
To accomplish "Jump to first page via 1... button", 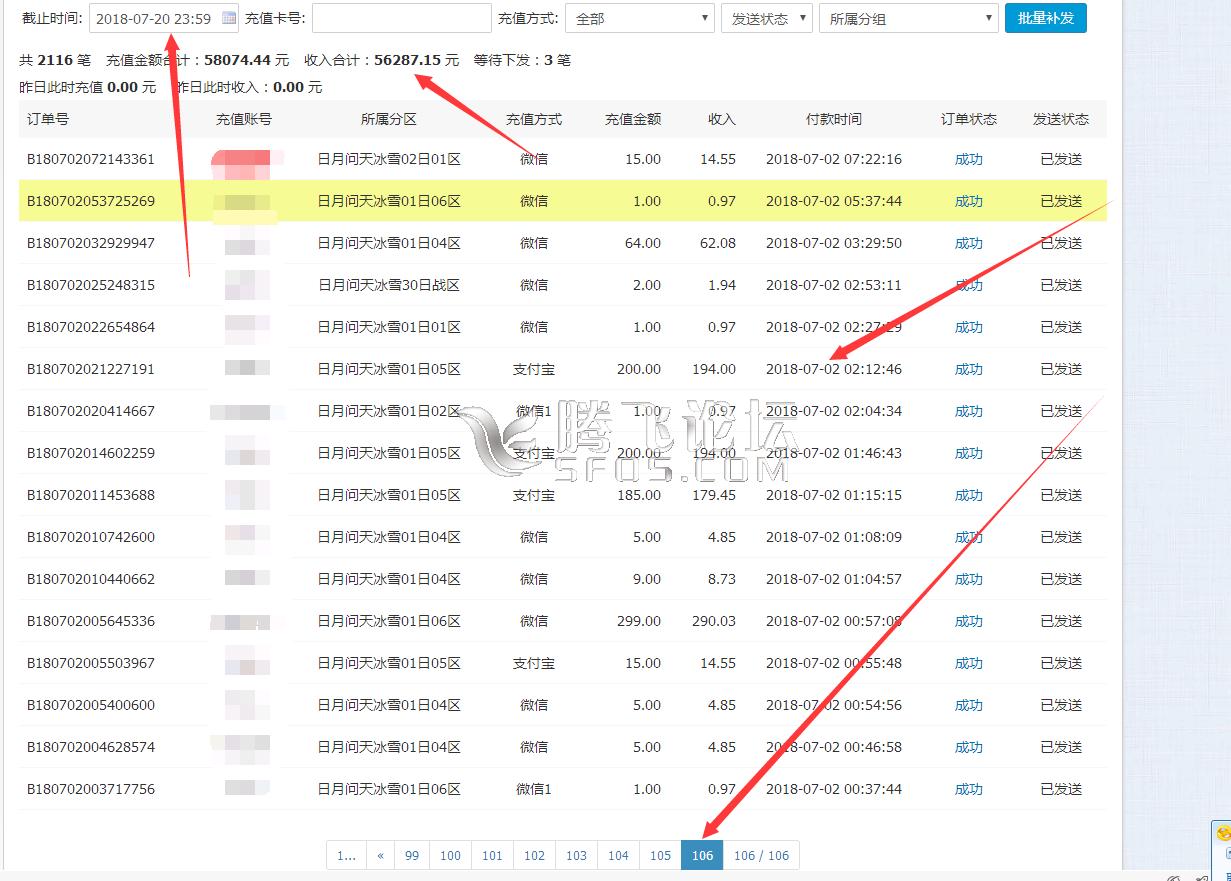I will (x=346, y=855).
